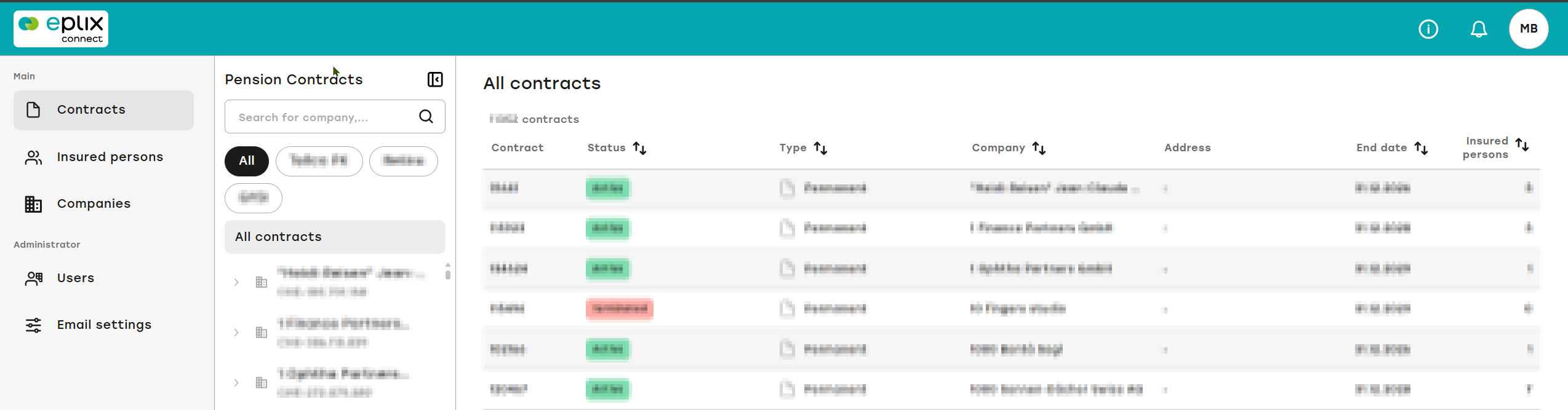Image resolution: width=1568 pixels, height=410 pixels.
Task: Open the info help icon
Action: [1428, 29]
